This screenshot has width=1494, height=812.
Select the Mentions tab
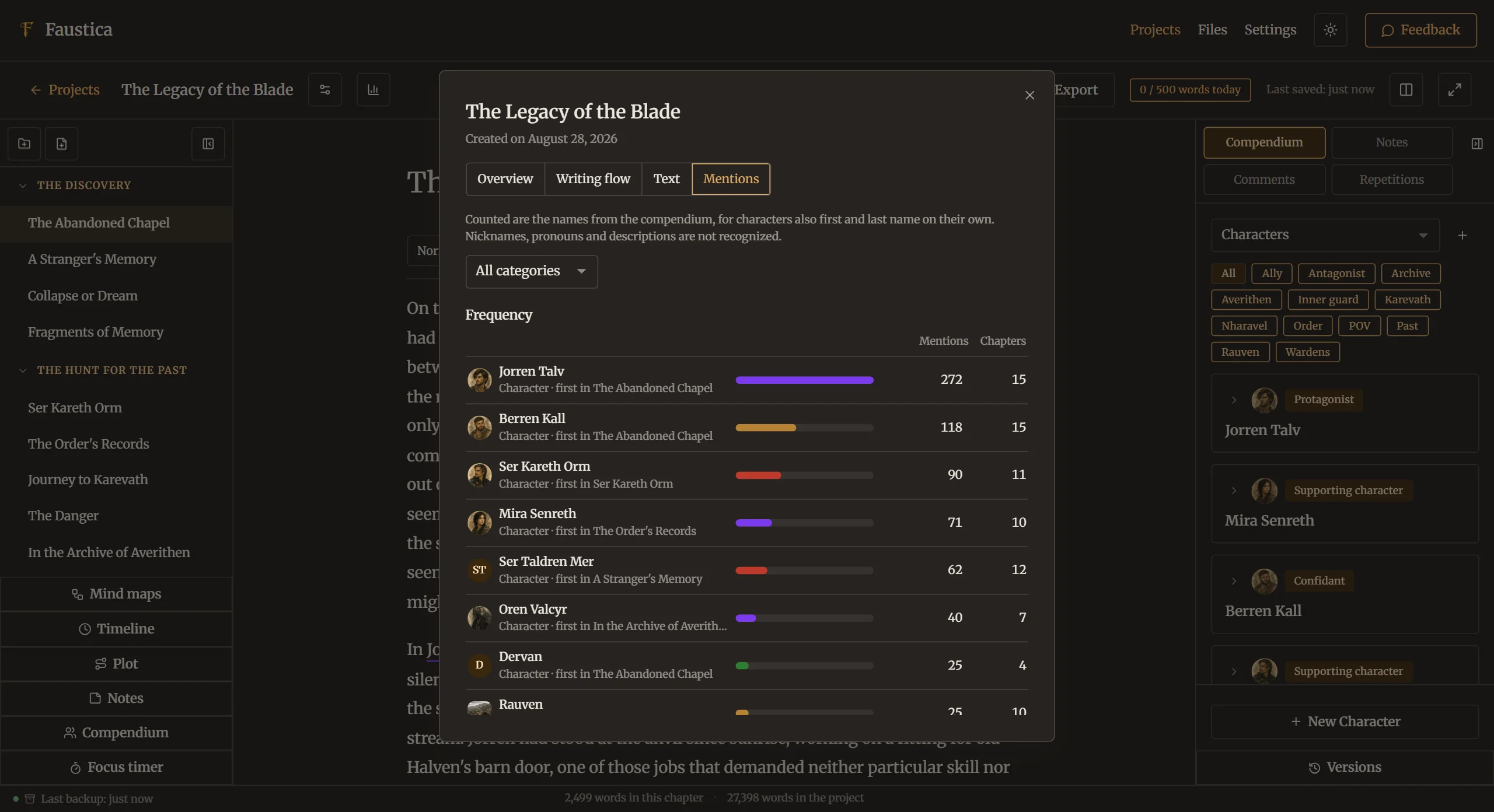point(731,179)
